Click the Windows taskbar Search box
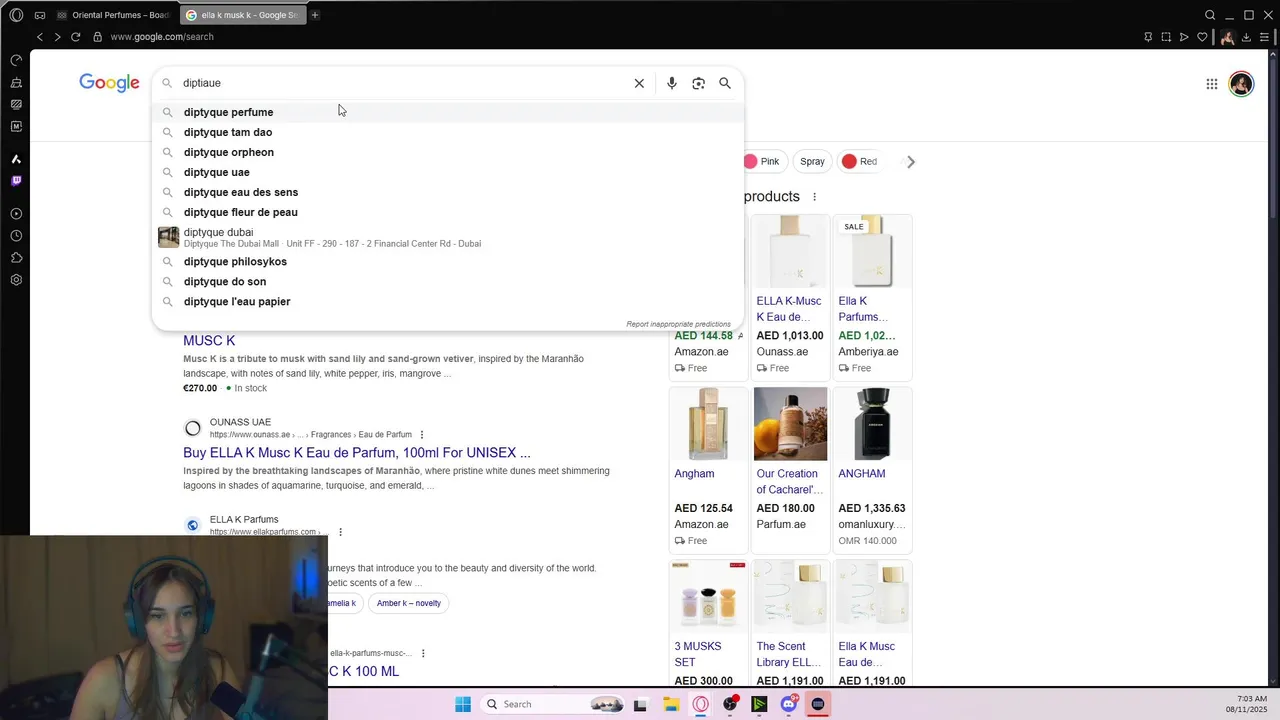 [x=553, y=704]
